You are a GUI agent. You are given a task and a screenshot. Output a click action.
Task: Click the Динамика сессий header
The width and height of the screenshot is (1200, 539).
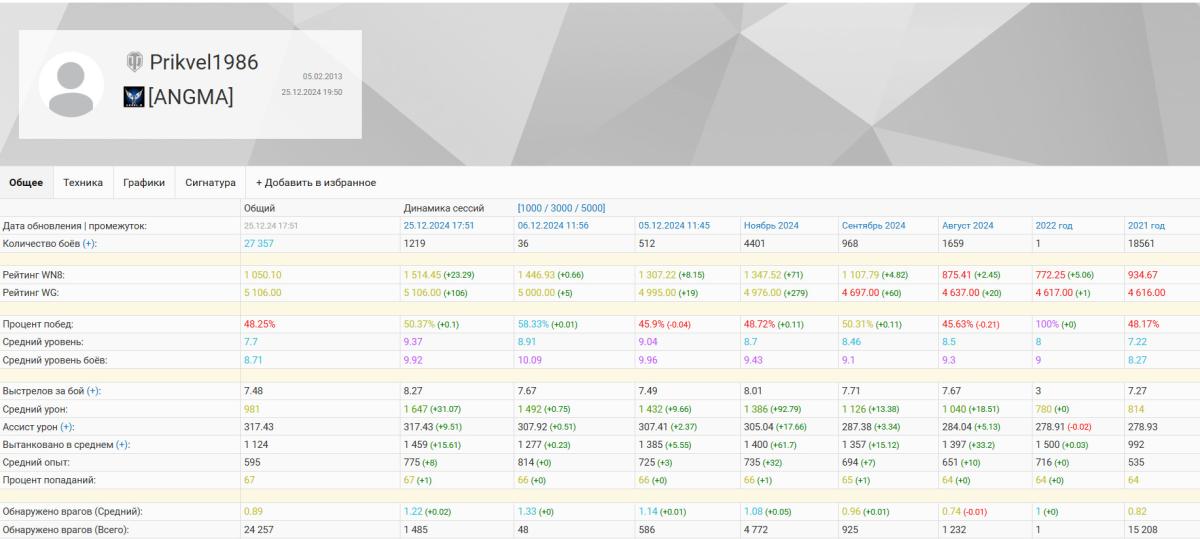point(444,208)
